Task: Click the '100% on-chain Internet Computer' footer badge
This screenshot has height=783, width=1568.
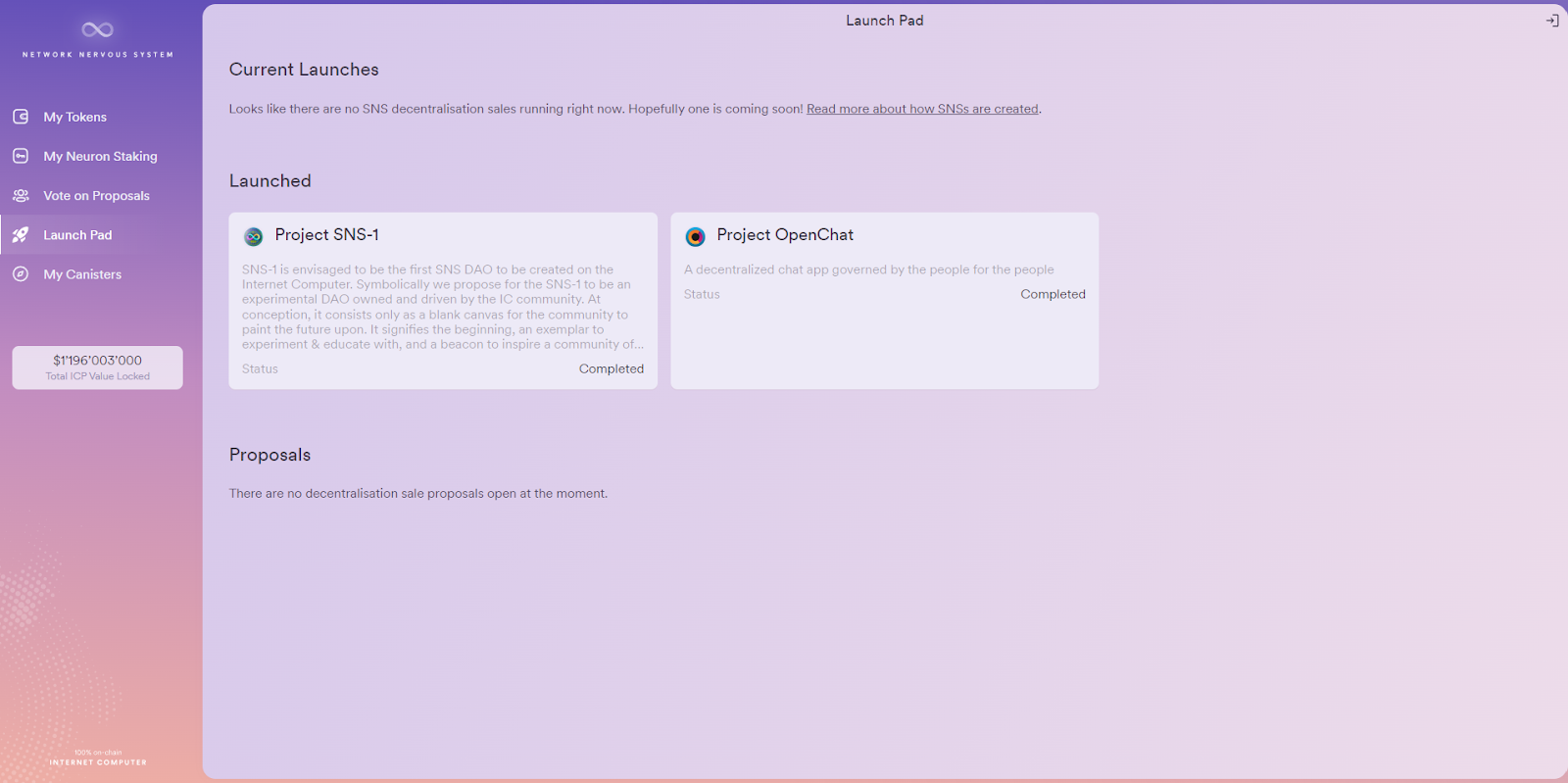Action: [98, 758]
